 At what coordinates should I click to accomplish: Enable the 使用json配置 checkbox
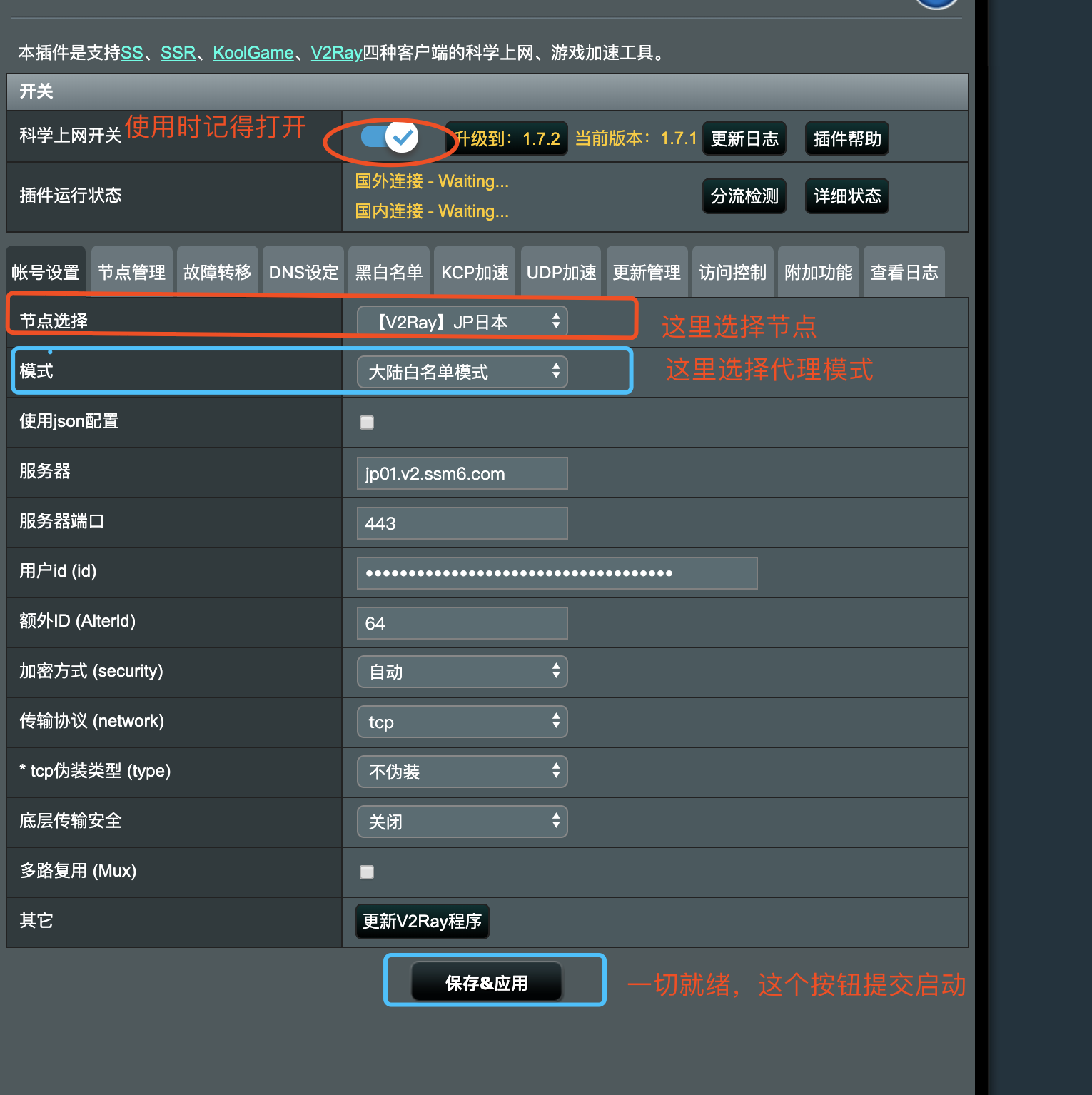pyautogui.click(x=367, y=423)
